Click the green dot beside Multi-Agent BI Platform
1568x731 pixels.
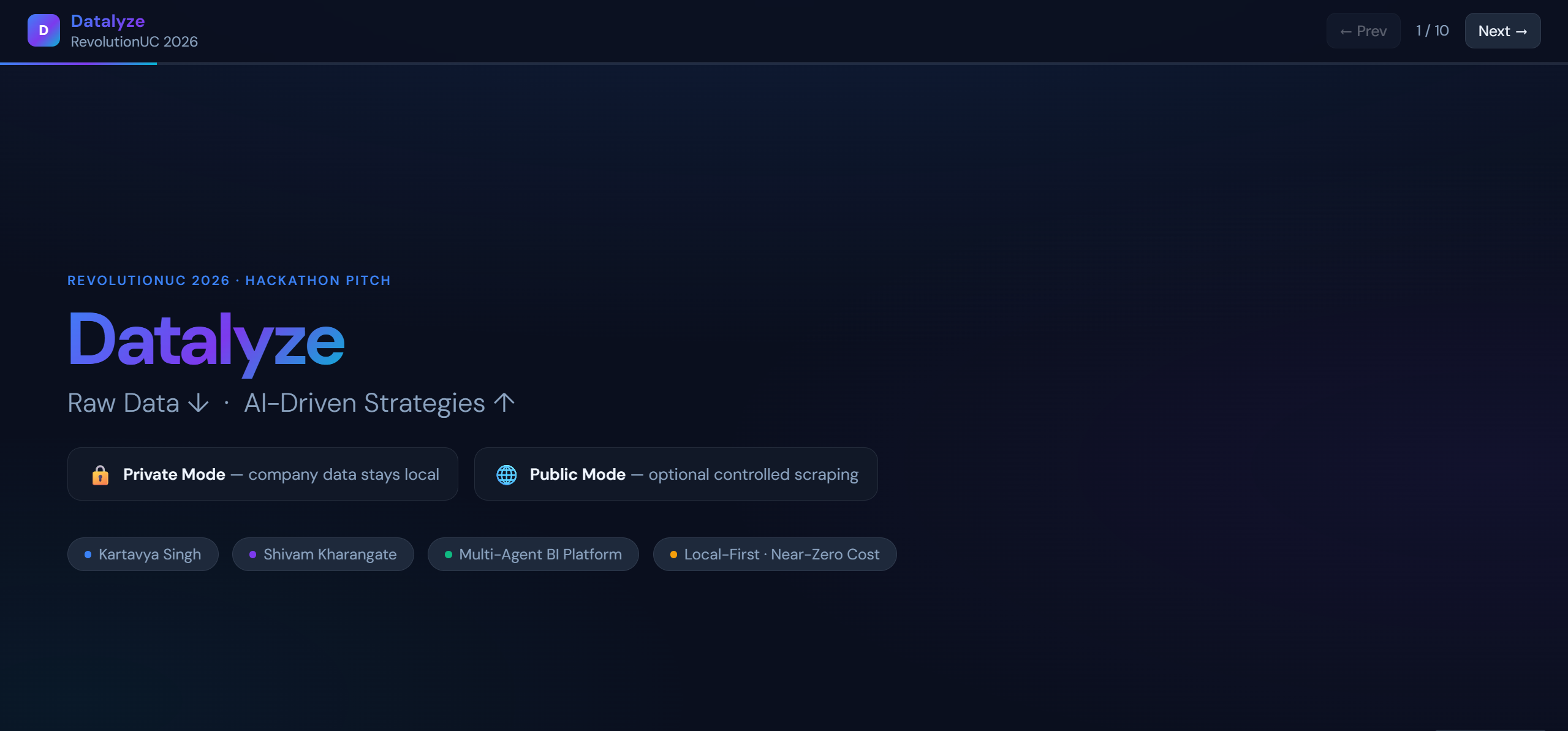tap(449, 555)
